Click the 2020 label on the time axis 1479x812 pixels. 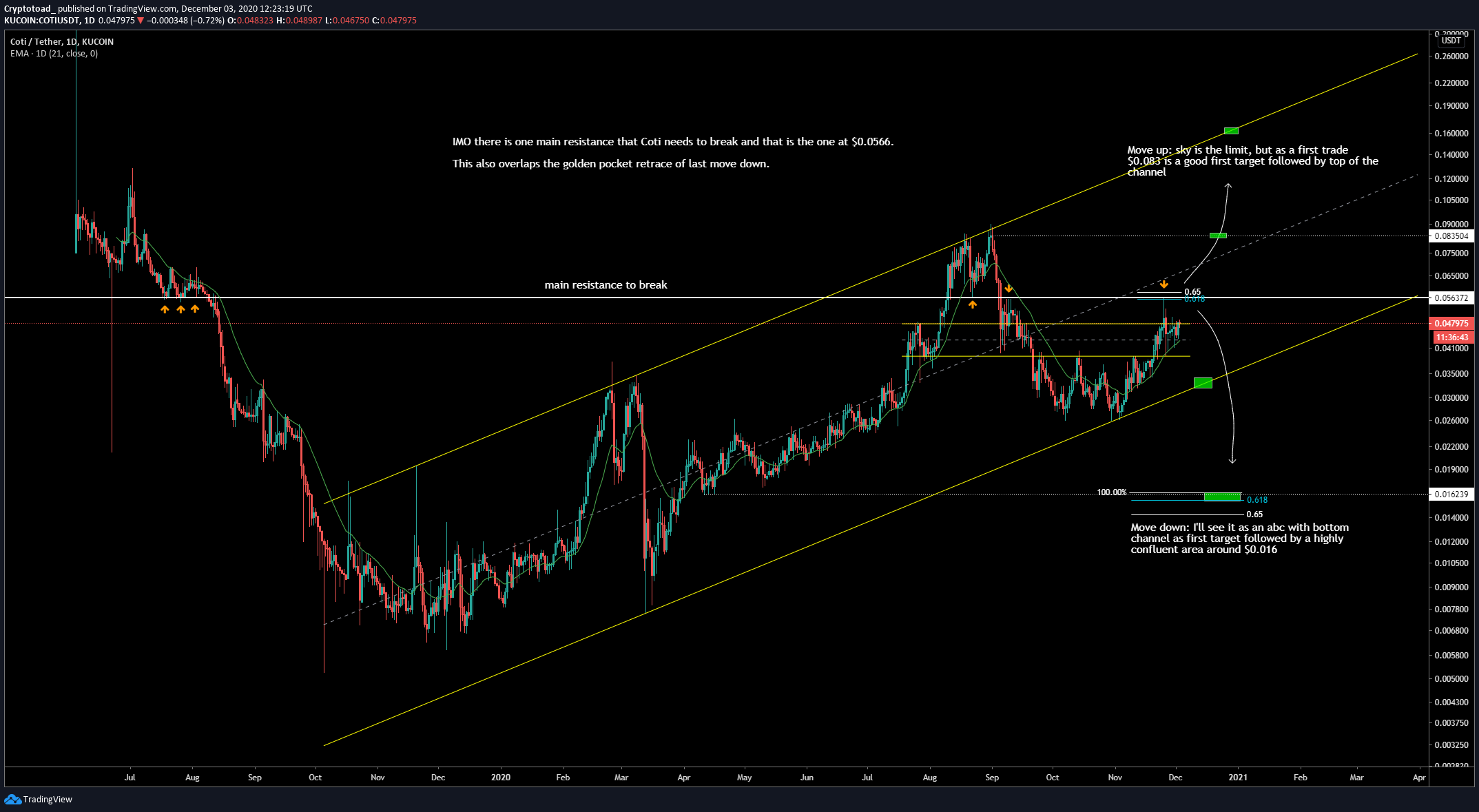(501, 777)
